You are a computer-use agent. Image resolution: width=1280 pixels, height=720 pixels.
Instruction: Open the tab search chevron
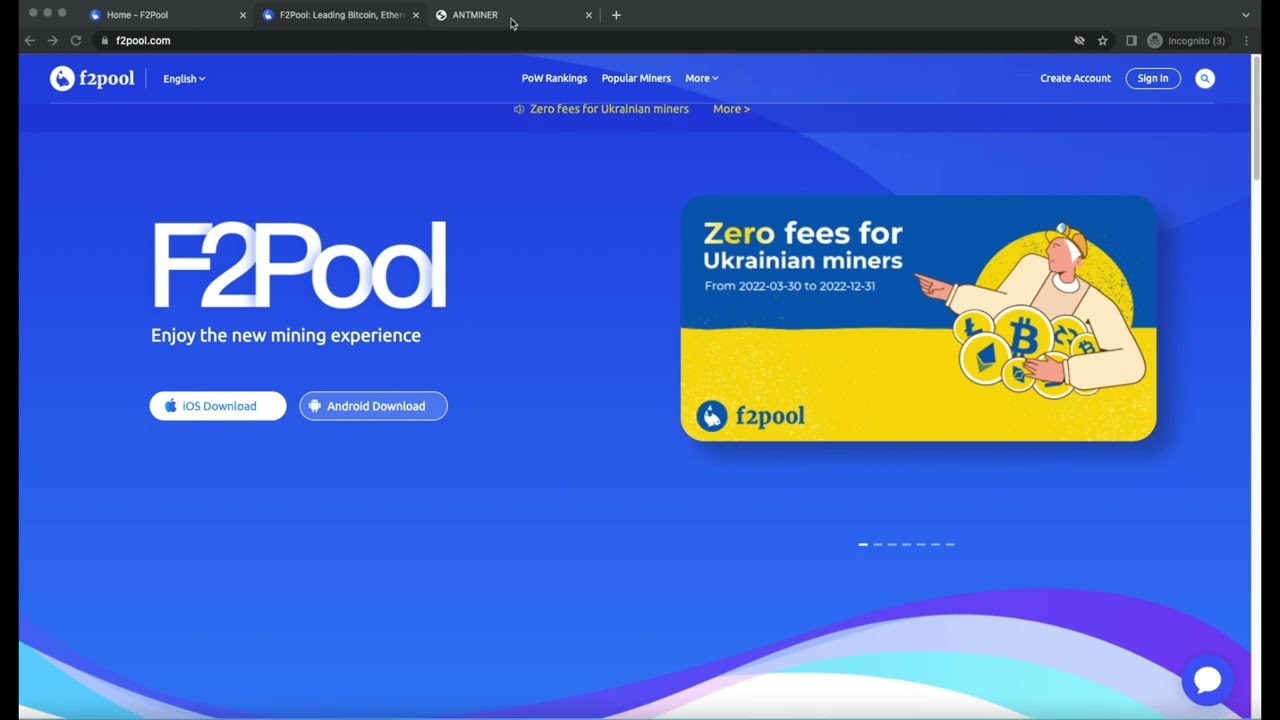click(x=1246, y=15)
